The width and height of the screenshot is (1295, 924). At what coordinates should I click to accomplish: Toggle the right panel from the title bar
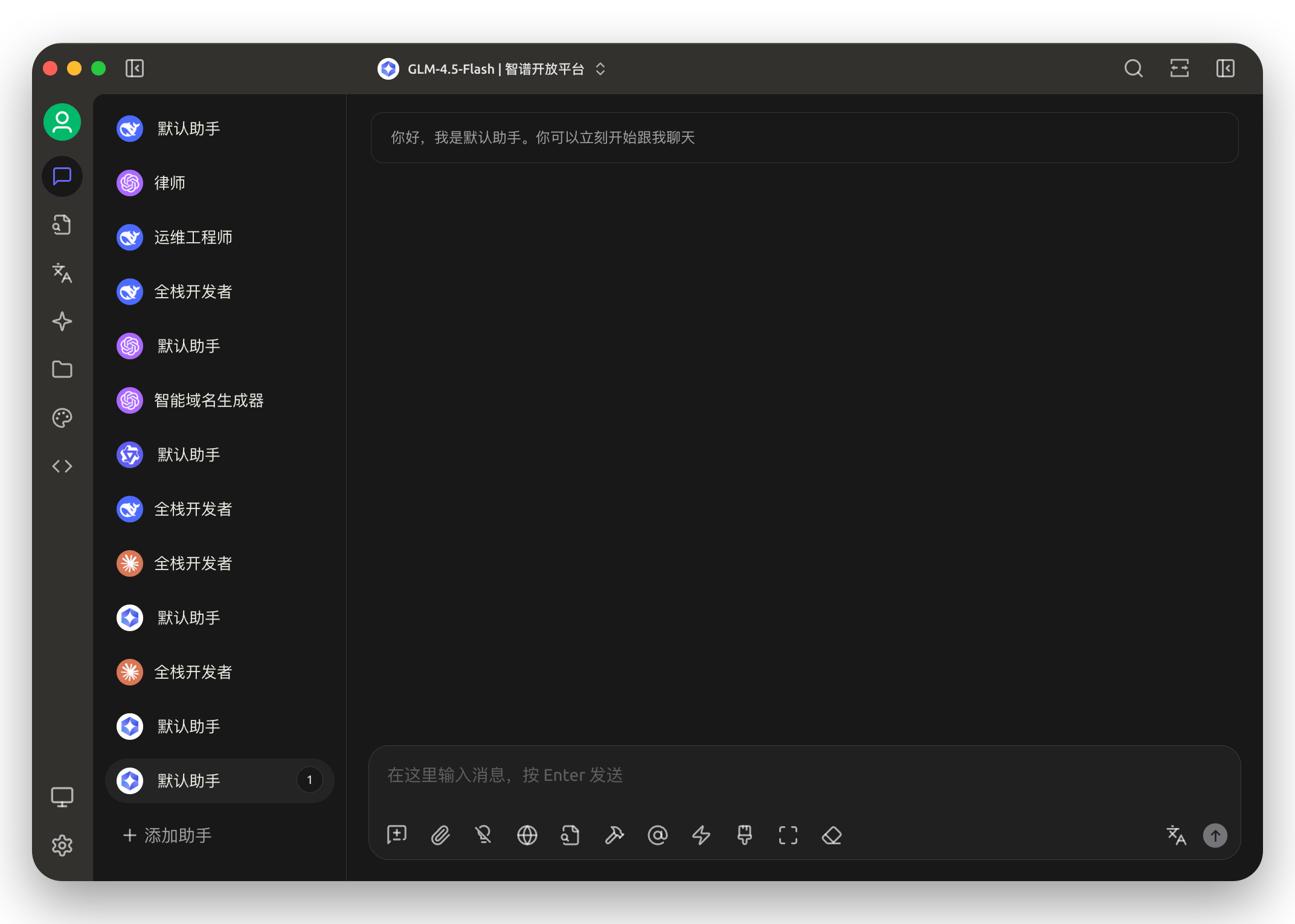coord(1225,68)
